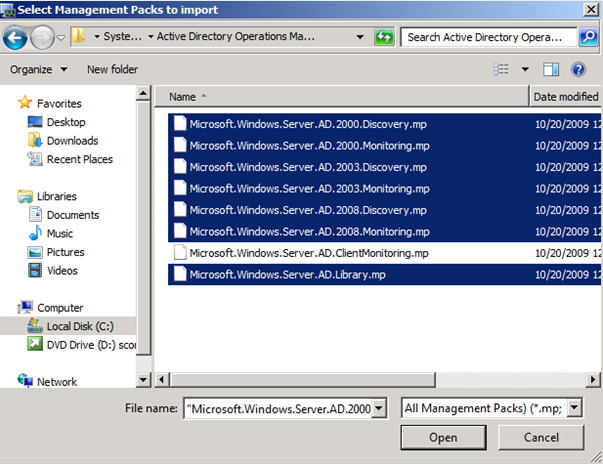Click the Recent Places icon
Screen dimensions: 603x464
point(35,159)
